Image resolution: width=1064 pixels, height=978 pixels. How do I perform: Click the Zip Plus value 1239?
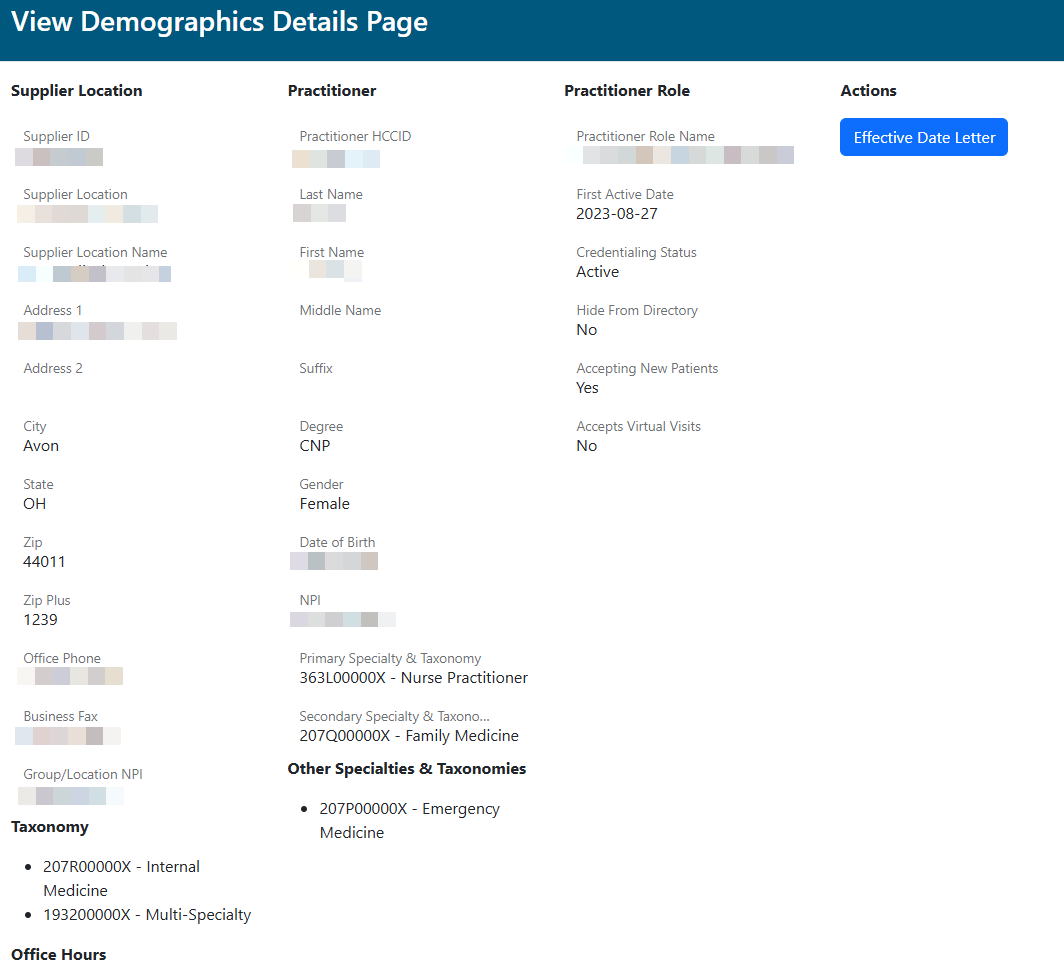point(40,620)
